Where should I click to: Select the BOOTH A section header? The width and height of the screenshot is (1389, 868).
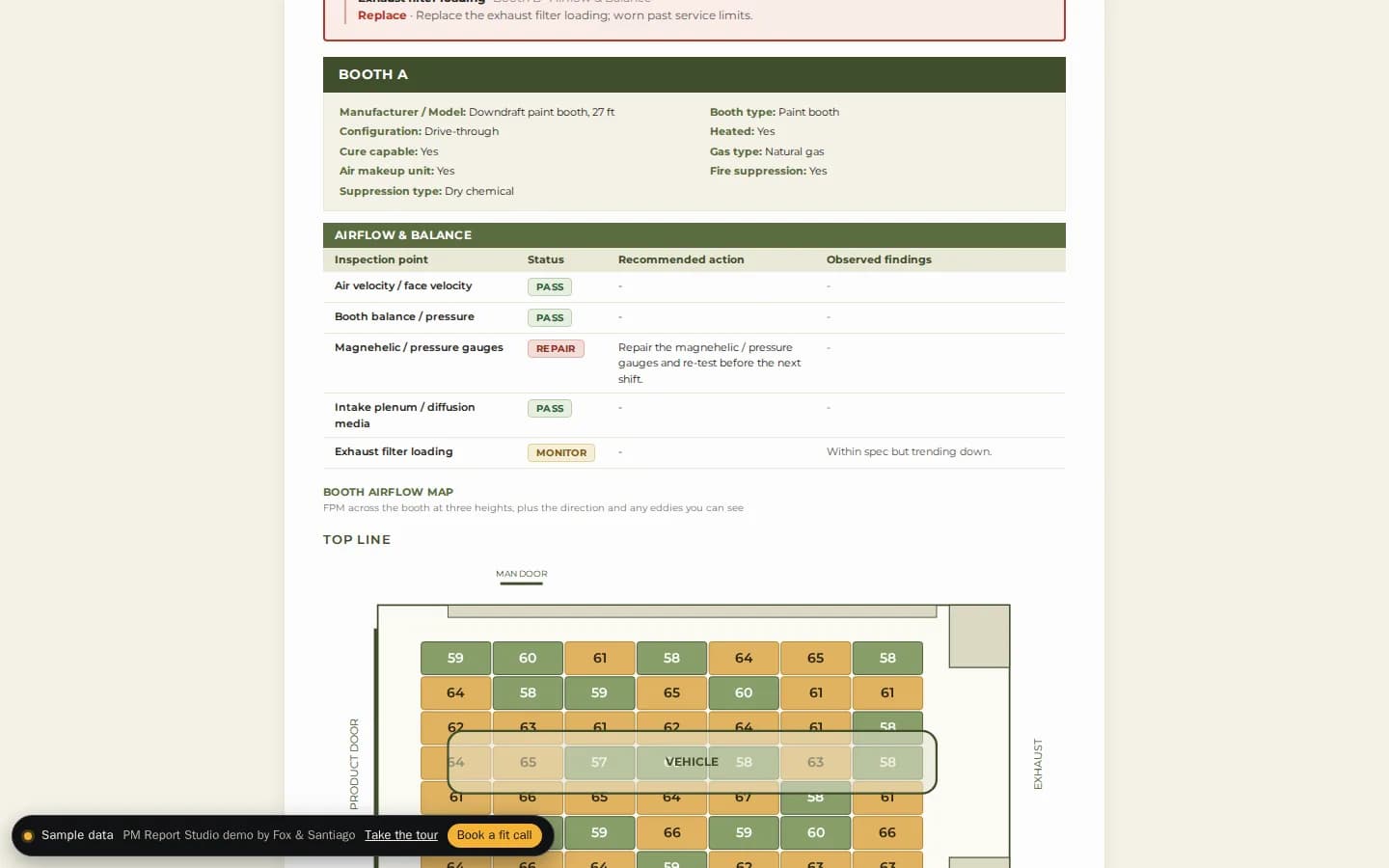(694, 74)
